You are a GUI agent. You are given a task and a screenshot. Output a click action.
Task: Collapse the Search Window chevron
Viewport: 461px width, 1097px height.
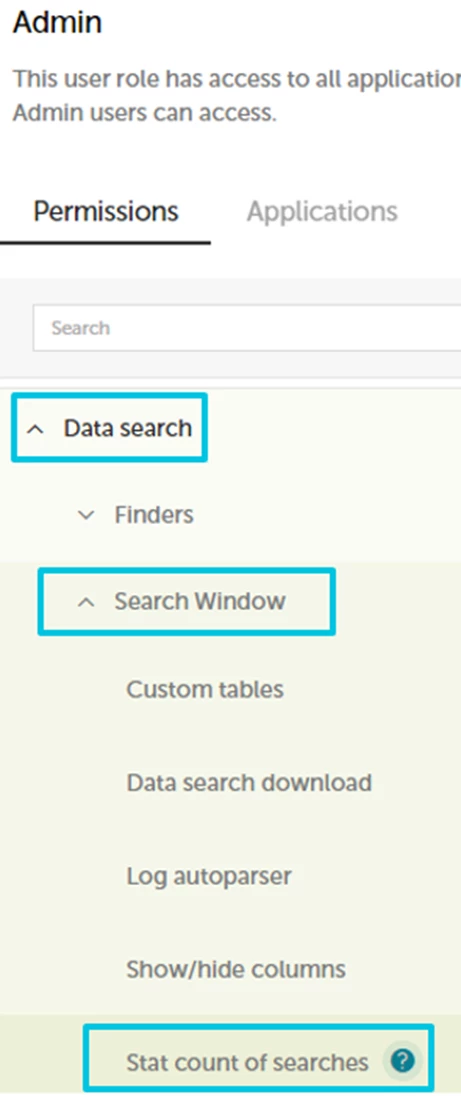point(86,602)
